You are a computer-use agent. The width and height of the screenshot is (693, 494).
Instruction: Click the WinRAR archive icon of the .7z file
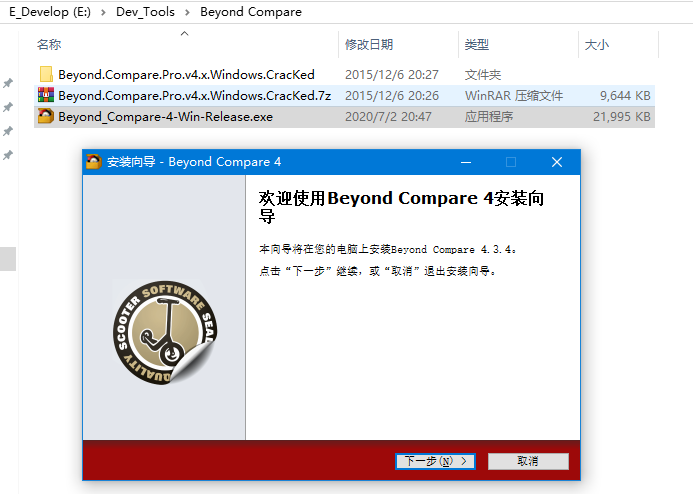[x=46, y=95]
